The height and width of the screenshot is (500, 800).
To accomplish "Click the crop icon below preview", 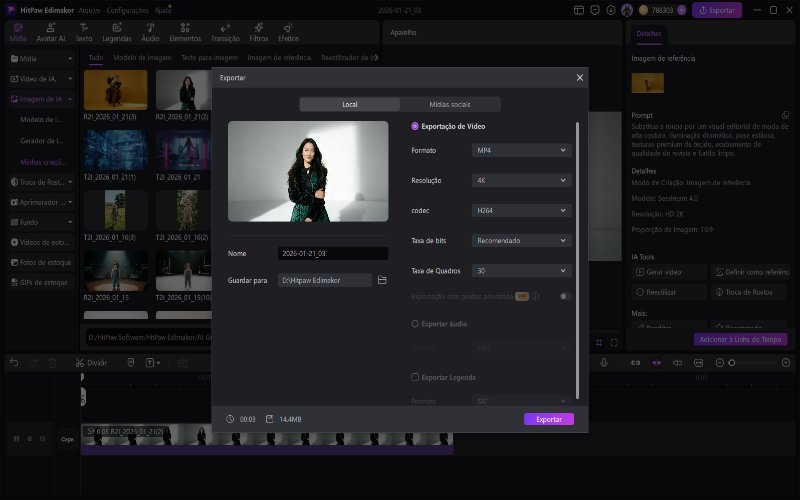I will click(599, 343).
